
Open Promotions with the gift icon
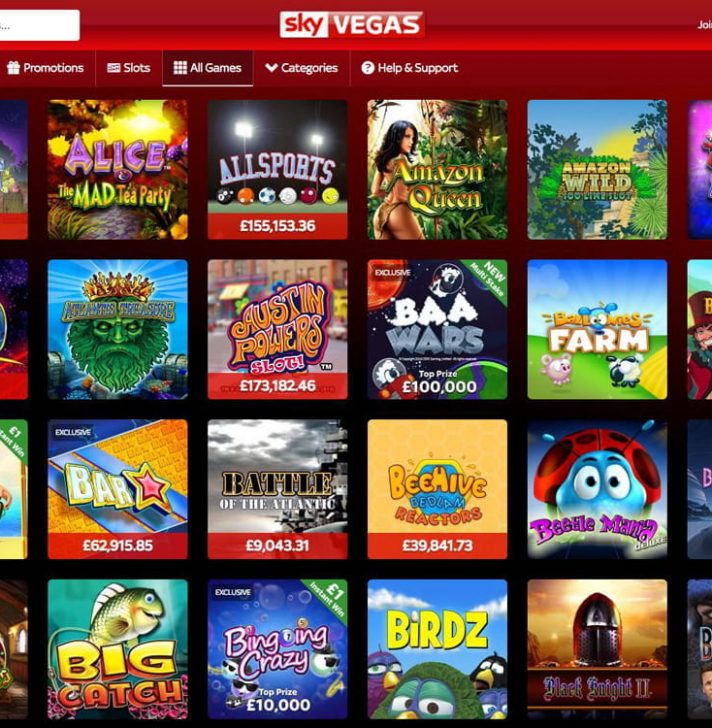(45, 68)
